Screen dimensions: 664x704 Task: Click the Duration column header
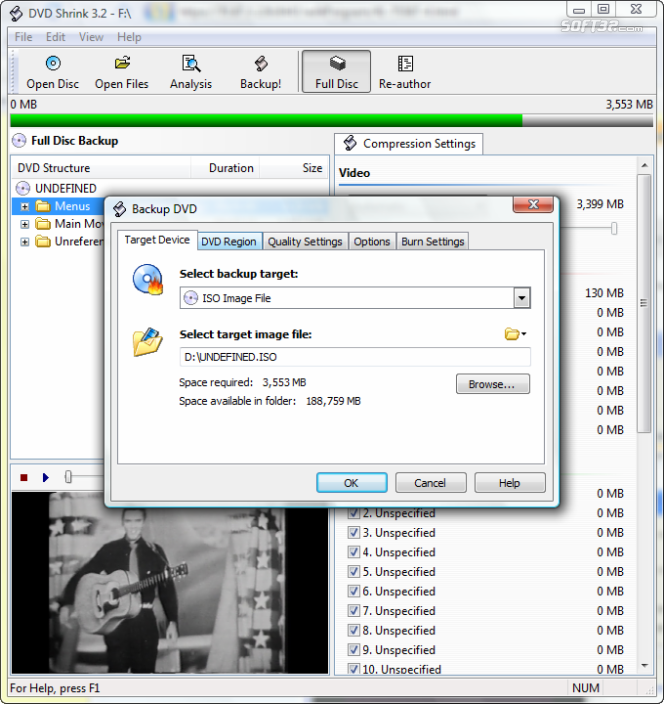coord(225,168)
